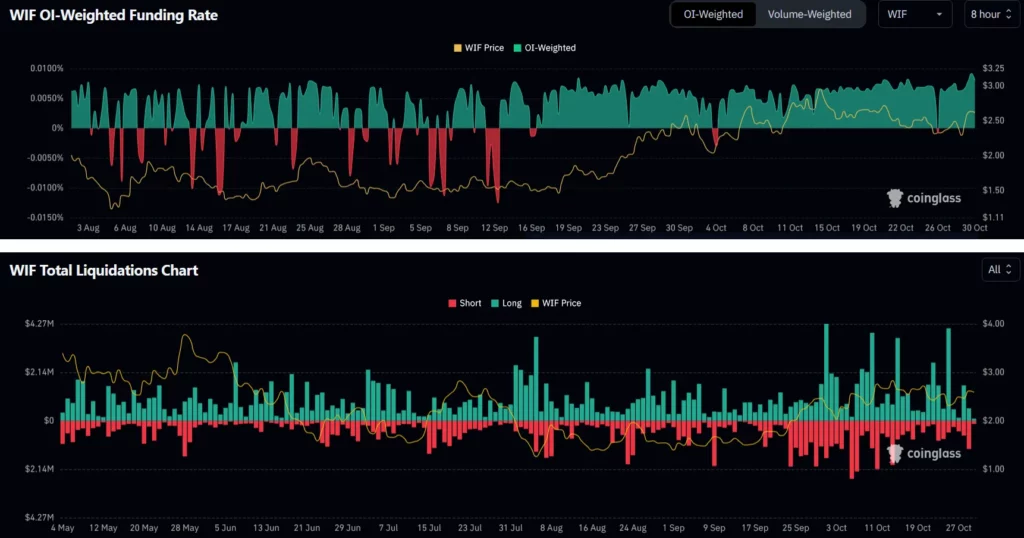
Task: Click the 8 Aug label in liquidations chart
Action: (551, 528)
